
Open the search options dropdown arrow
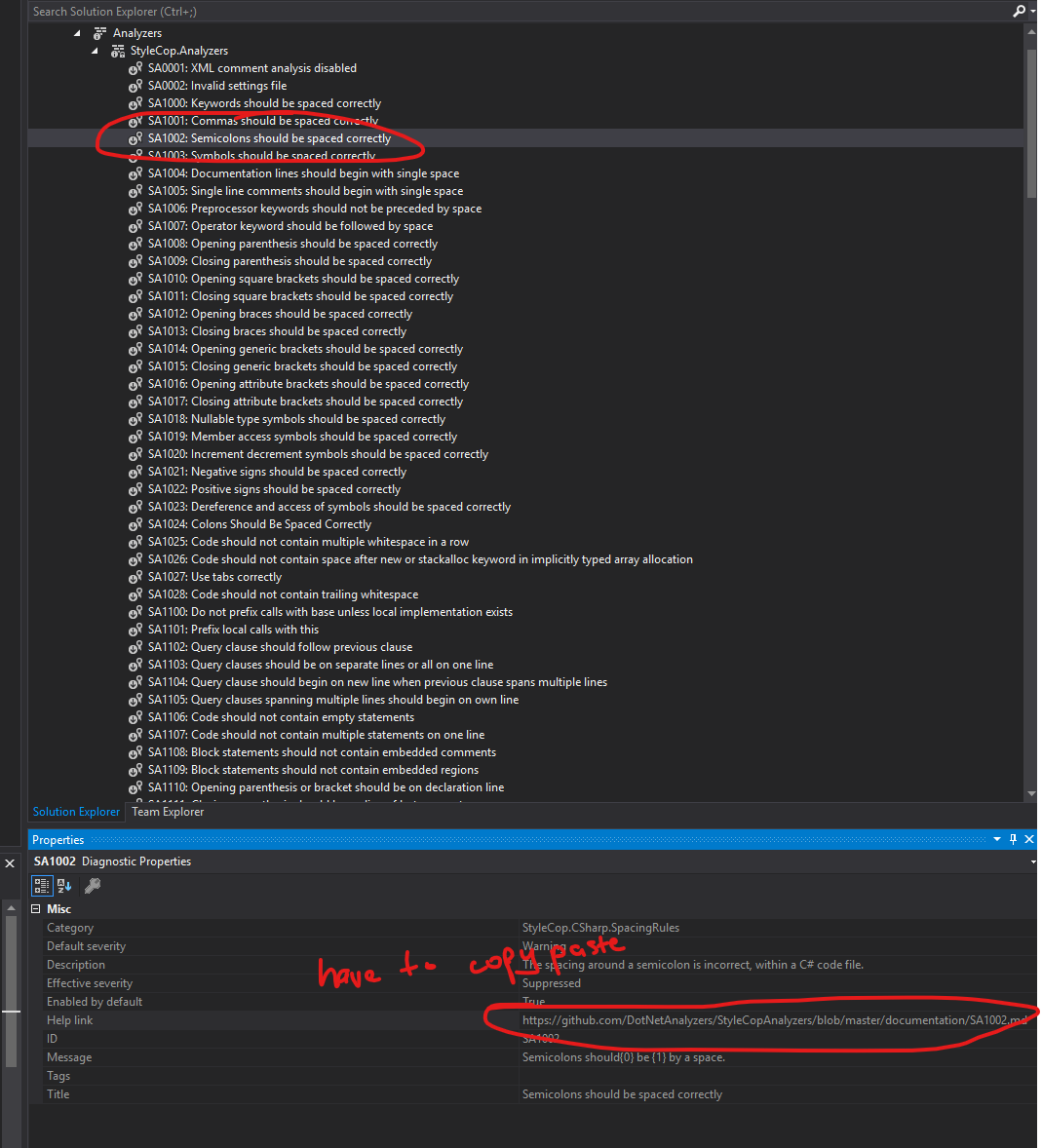(1032, 12)
